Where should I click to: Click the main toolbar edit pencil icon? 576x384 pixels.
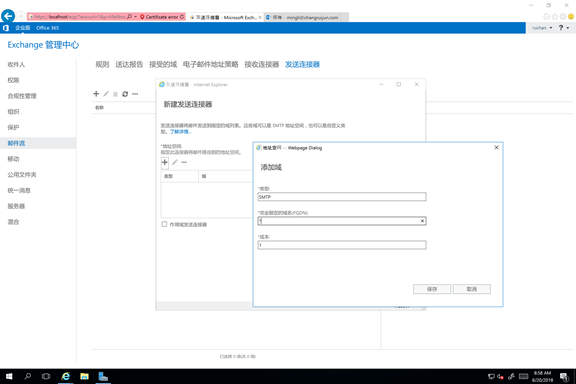(106, 94)
